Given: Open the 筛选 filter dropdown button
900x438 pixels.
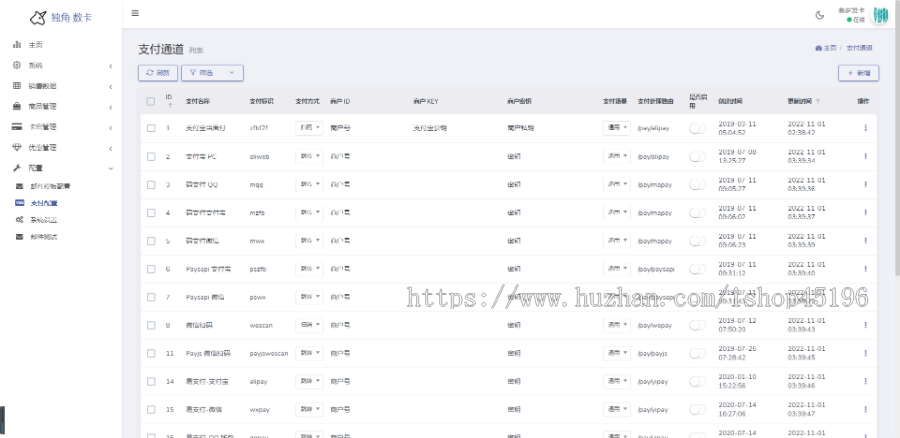Looking at the screenshot, I should click(212, 73).
